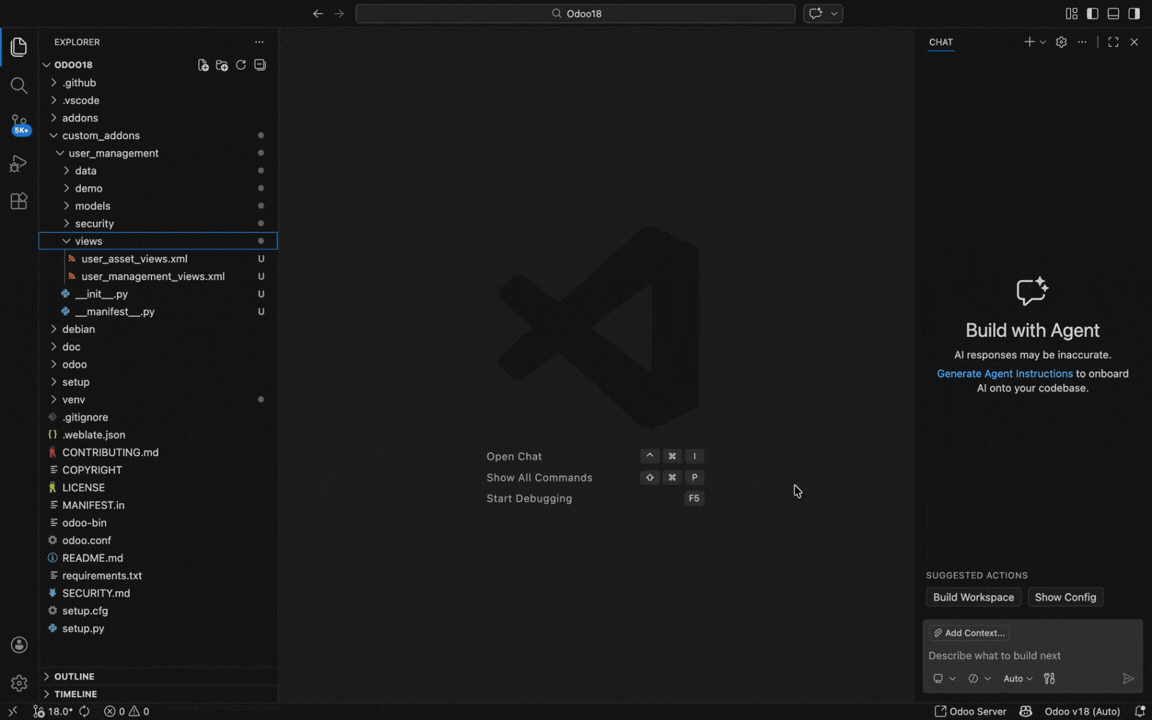Screen dimensions: 1152x720
Task: Open the Run and Debug view
Action: (19, 163)
